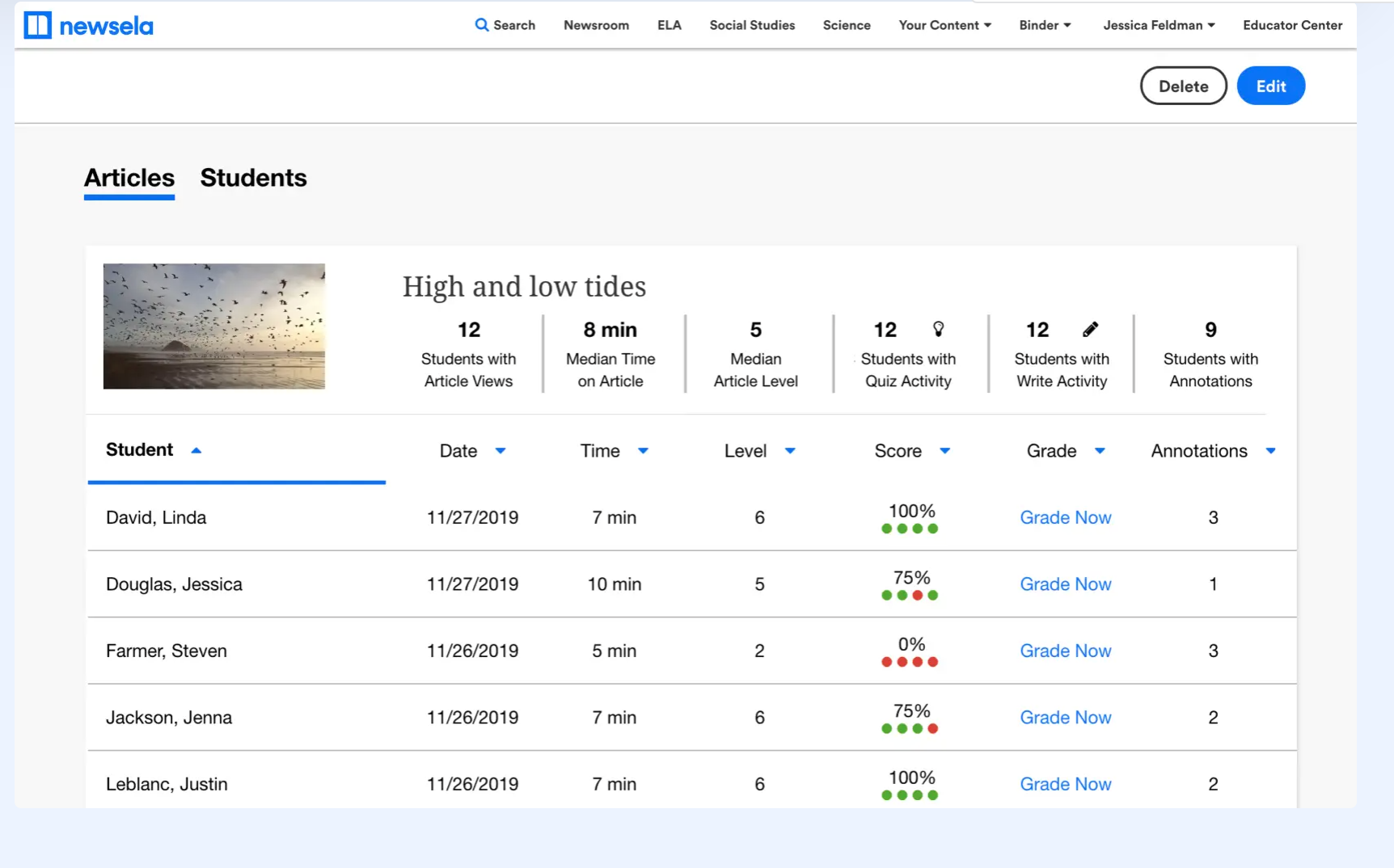The height and width of the screenshot is (868, 1394).
Task: Click the score dots on Jackson, Jenna's row
Action: [910, 727]
